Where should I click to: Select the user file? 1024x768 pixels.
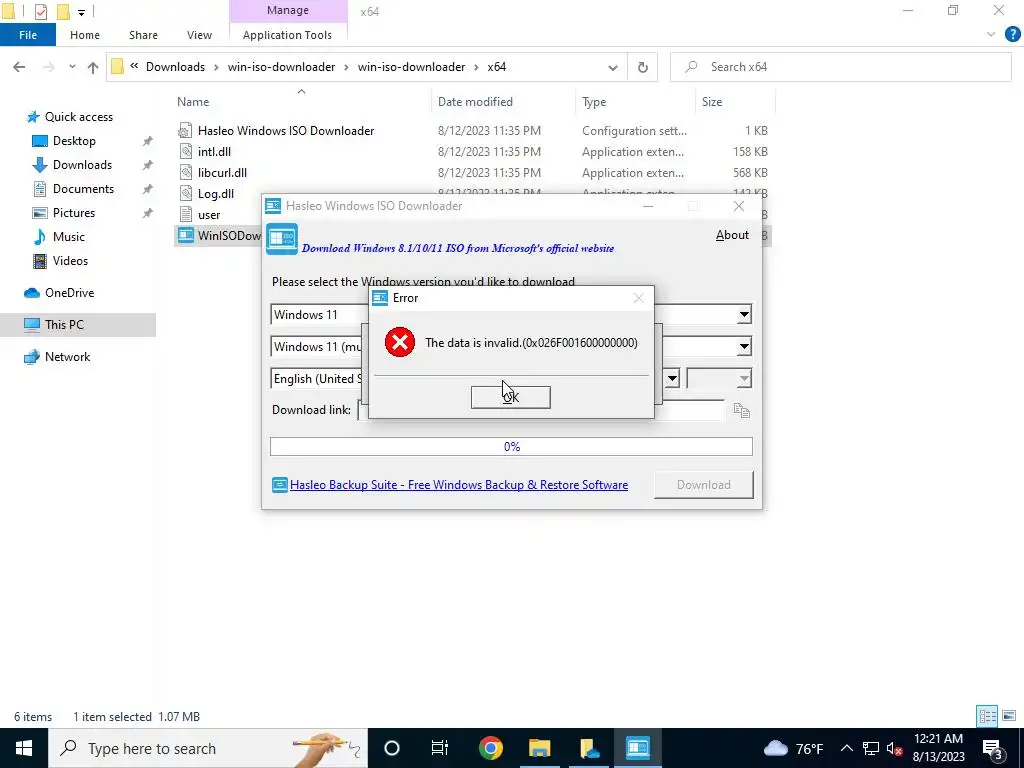point(209,215)
